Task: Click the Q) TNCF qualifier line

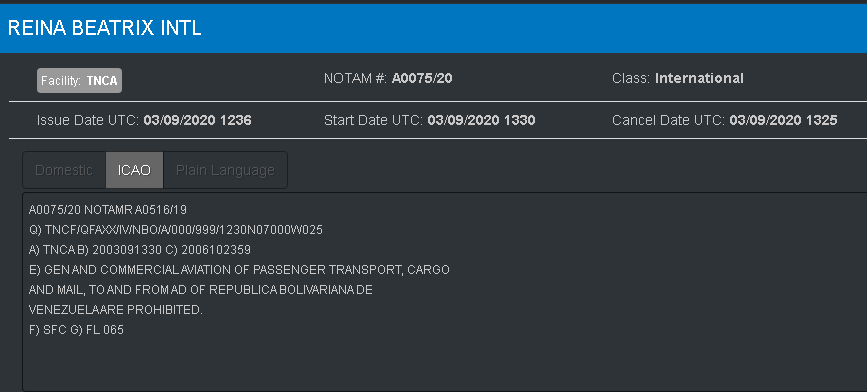Action: point(176,229)
